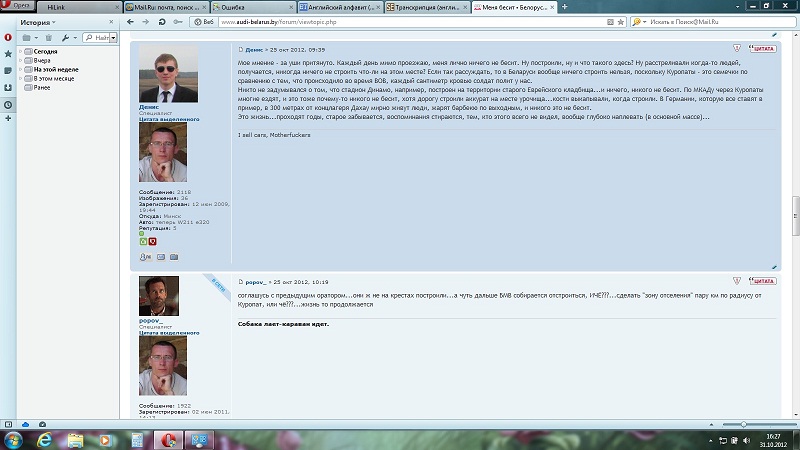Open the История panel title dropdown
Viewport: 800px width, 450px height.
(x=38, y=22)
